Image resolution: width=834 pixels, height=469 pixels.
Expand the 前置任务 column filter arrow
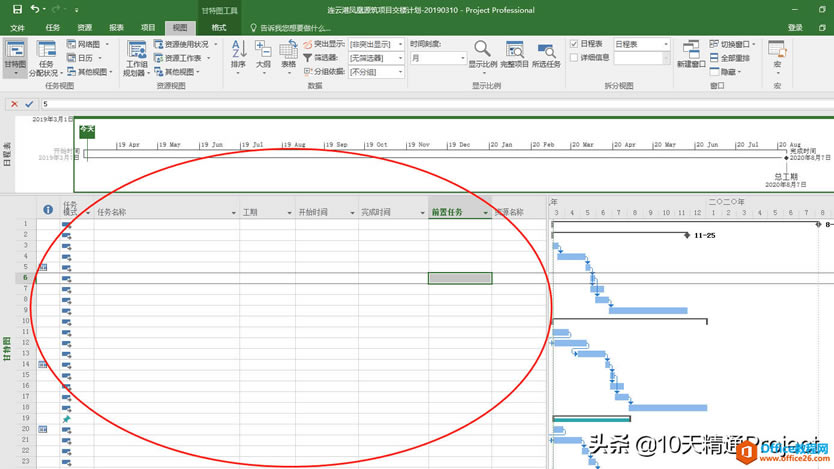(x=486, y=213)
